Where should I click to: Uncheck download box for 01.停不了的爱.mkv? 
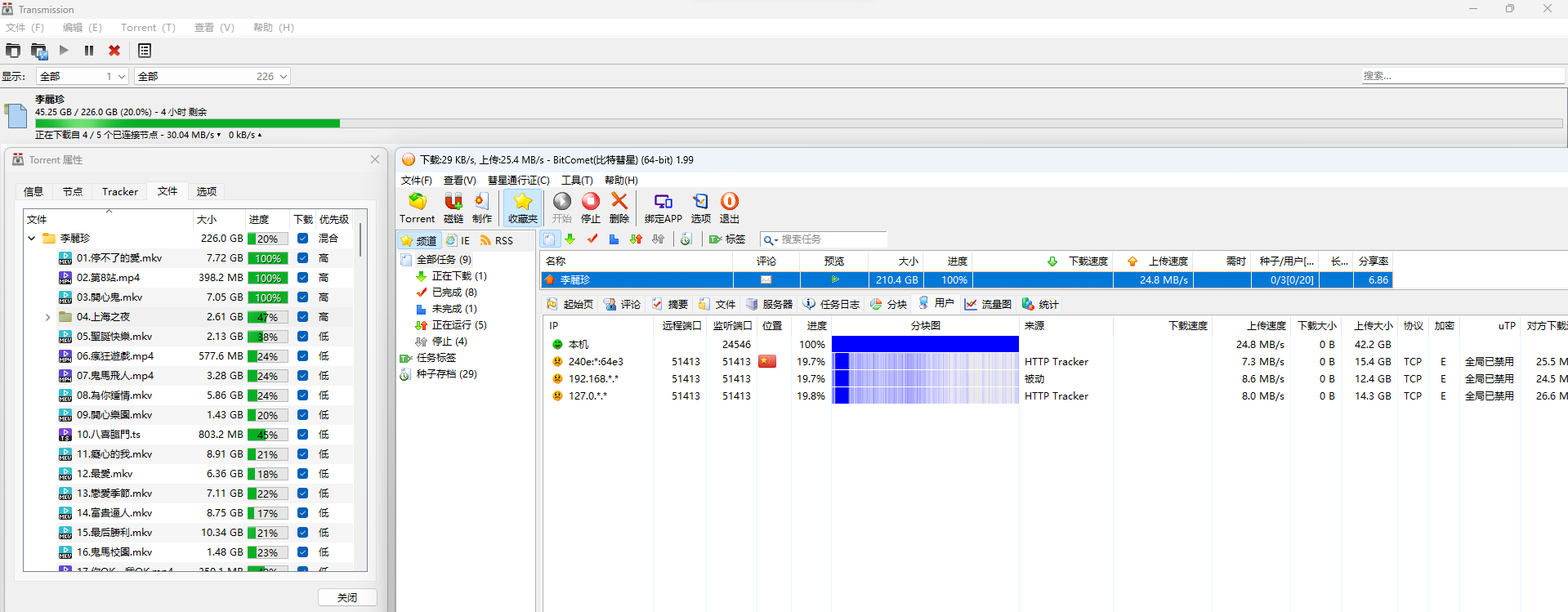302,258
